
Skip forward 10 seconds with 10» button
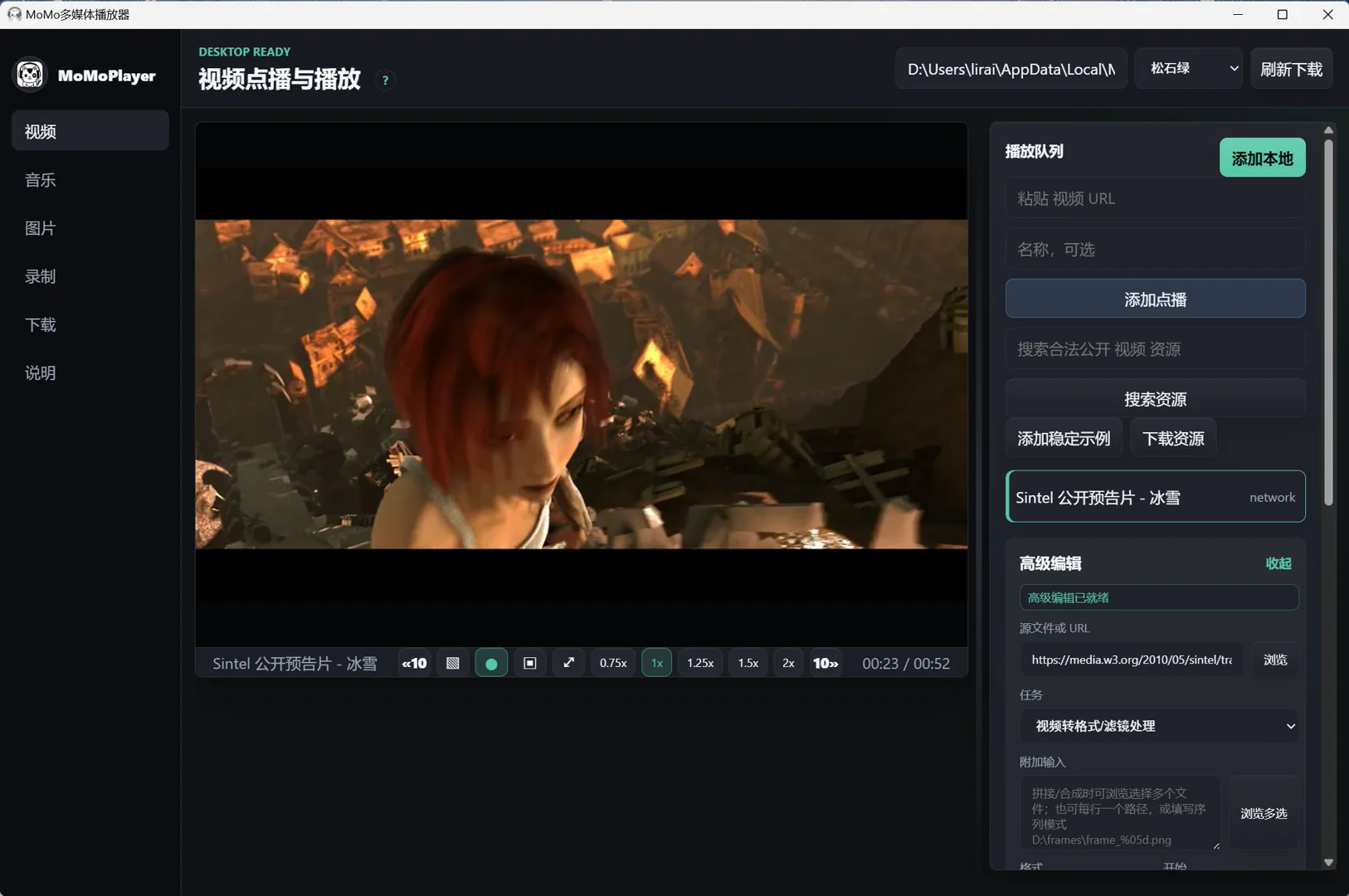pyautogui.click(x=825, y=663)
